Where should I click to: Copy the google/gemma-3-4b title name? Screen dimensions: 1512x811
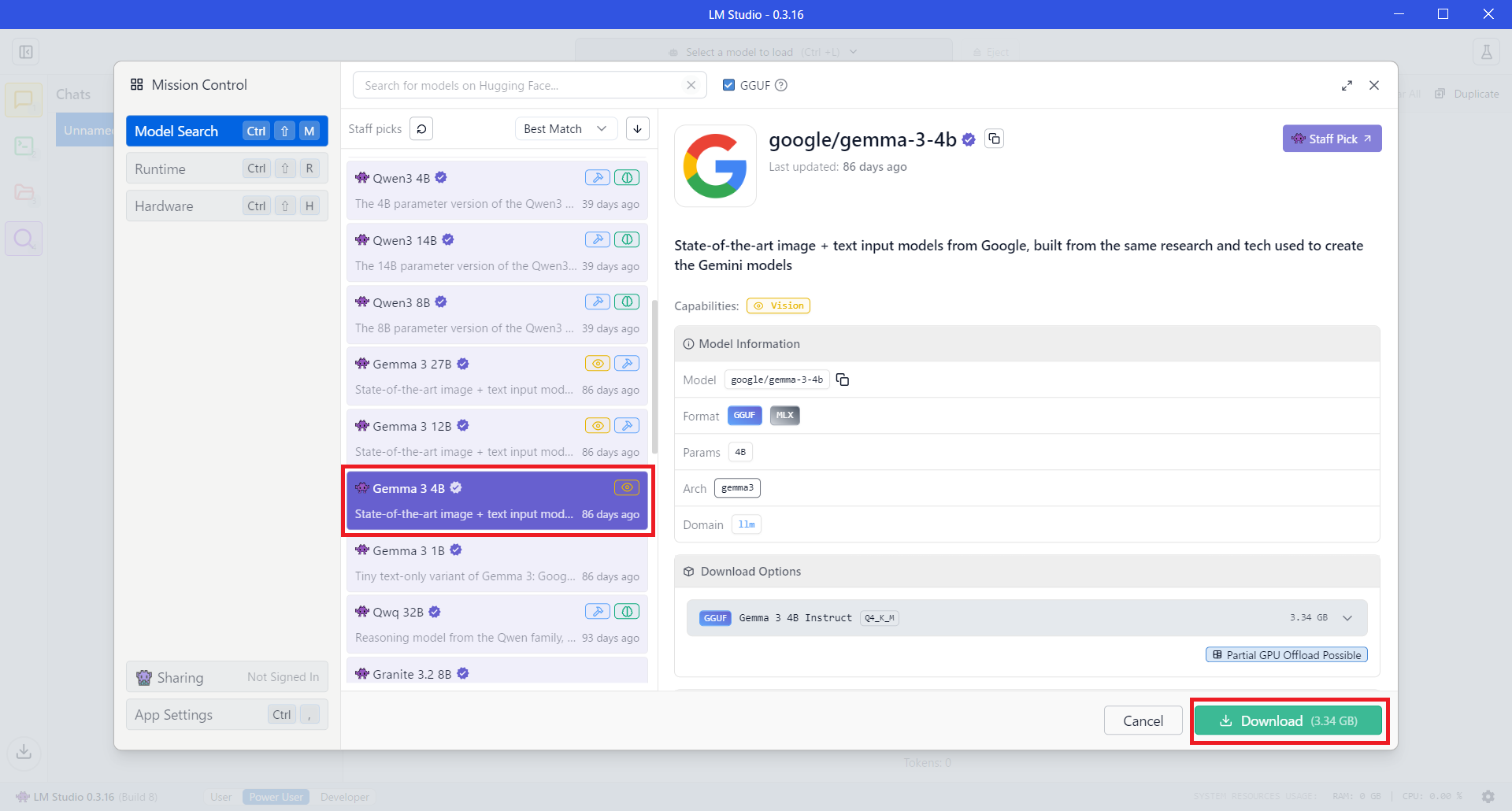995,139
